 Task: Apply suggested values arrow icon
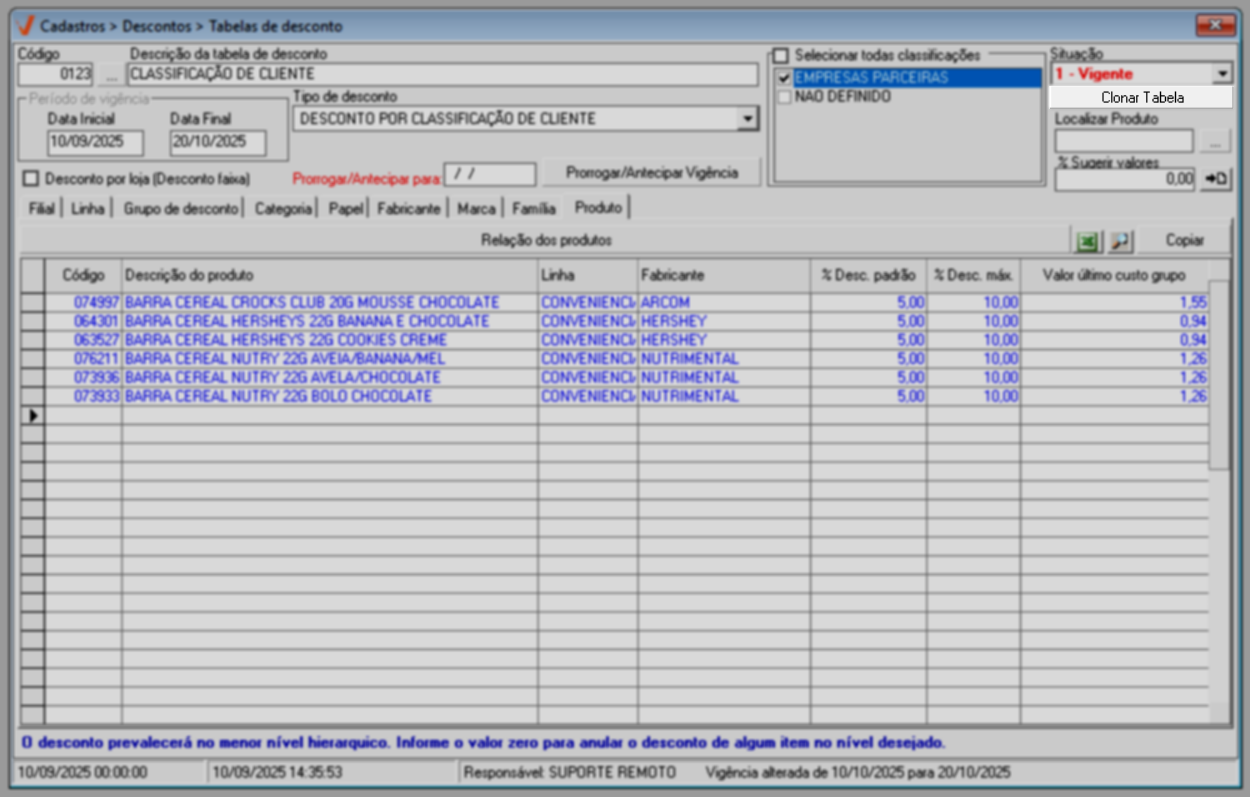pyautogui.click(x=1215, y=179)
